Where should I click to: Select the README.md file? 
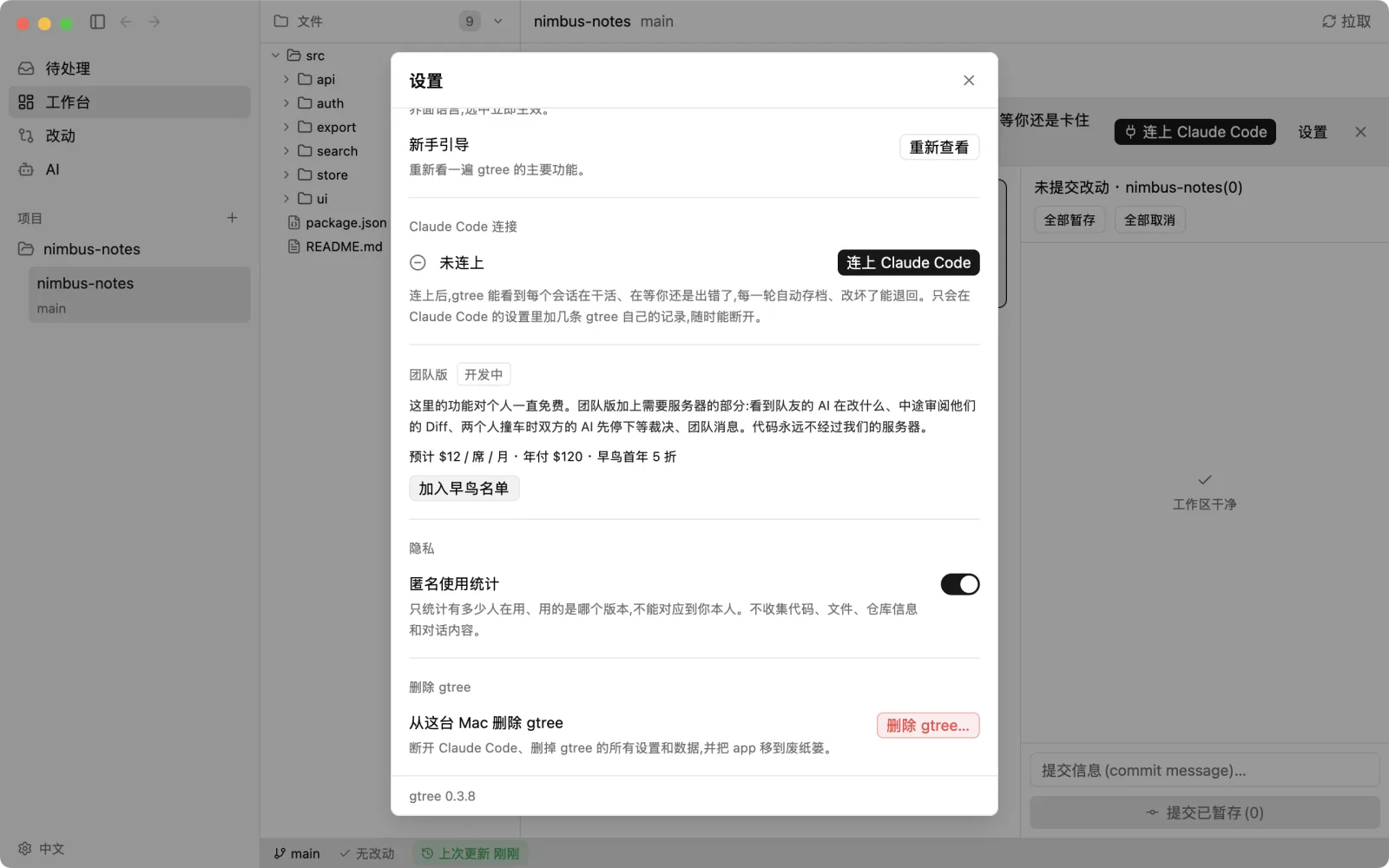(x=335, y=247)
